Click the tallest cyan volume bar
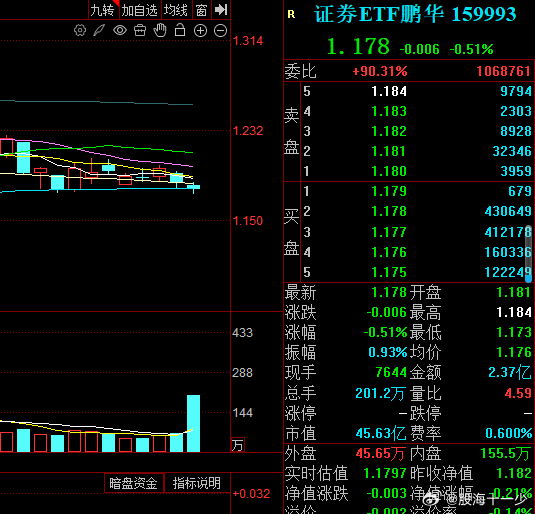The height and width of the screenshot is (514, 535). click(193, 424)
